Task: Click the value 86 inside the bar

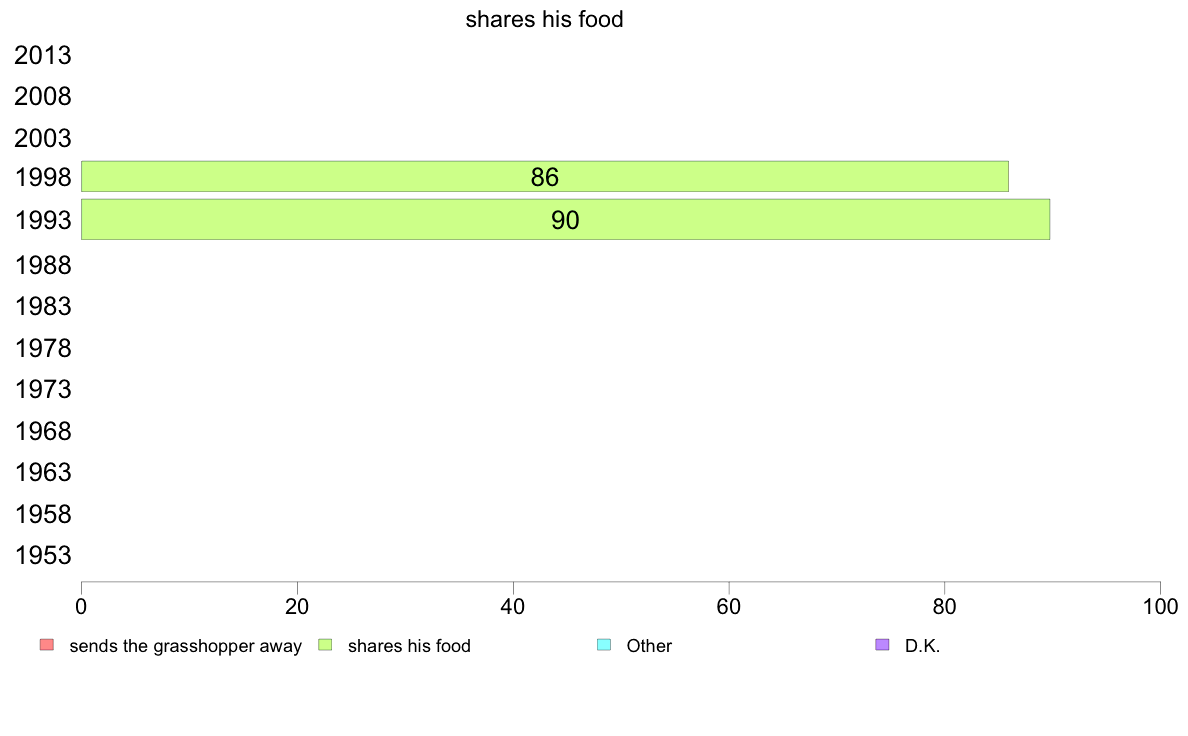Action: click(545, 177)
